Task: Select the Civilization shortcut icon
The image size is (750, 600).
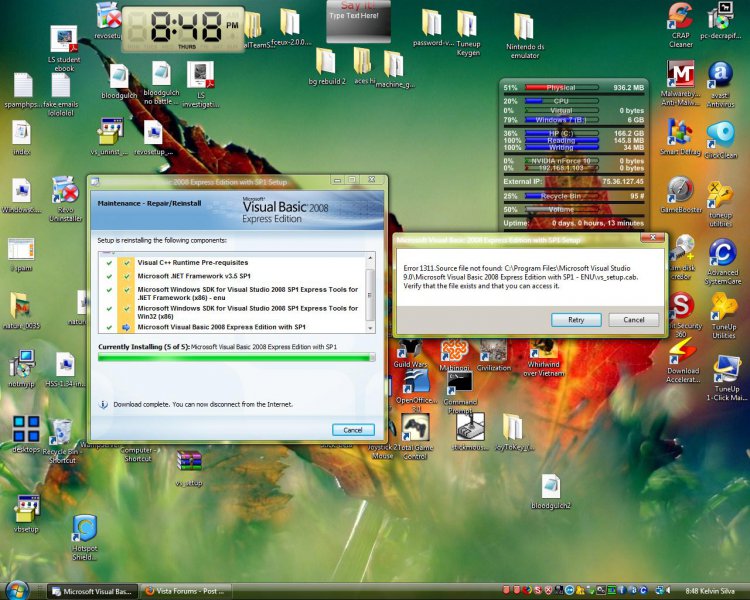Action: click(494, 355)
